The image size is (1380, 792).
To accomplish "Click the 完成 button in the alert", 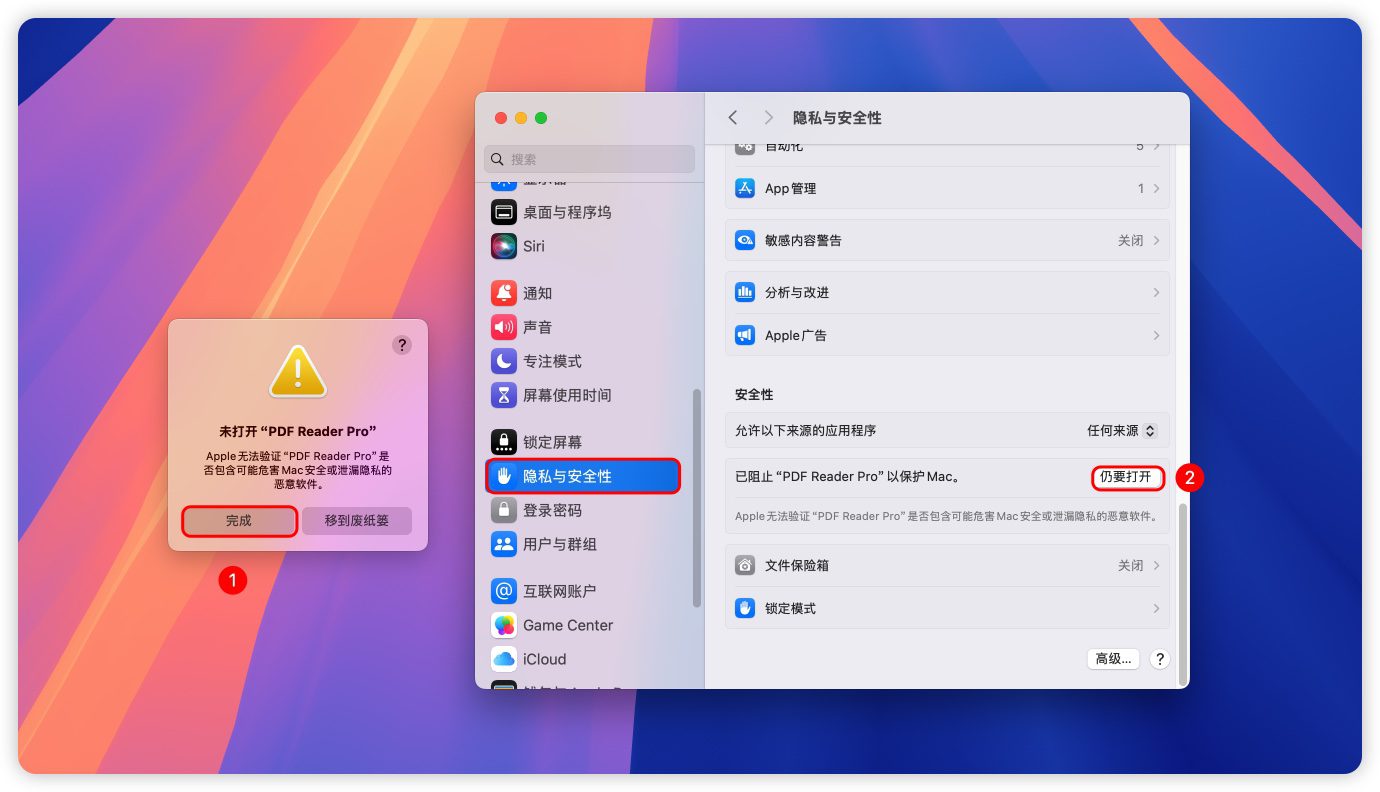I will click(239, 521).
